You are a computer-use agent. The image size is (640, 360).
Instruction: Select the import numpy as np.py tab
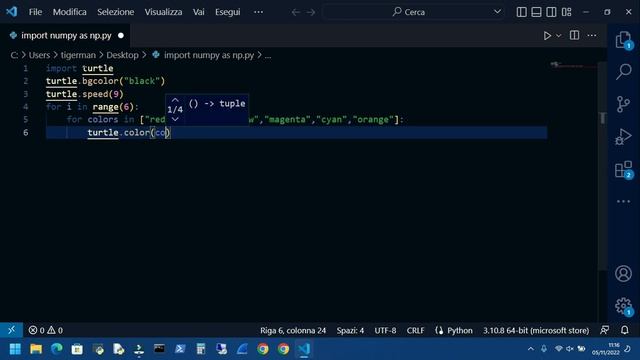66,36
